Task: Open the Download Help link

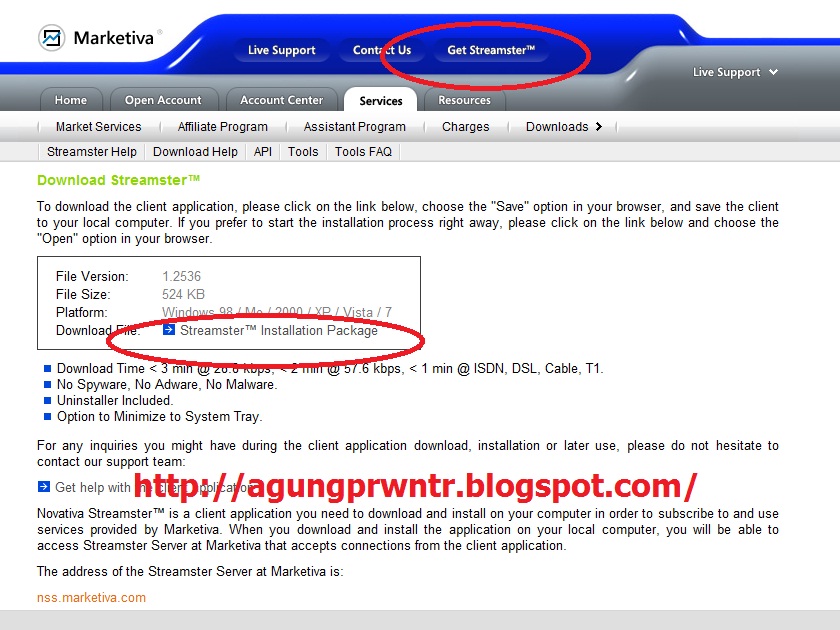Action: (195, 152)
